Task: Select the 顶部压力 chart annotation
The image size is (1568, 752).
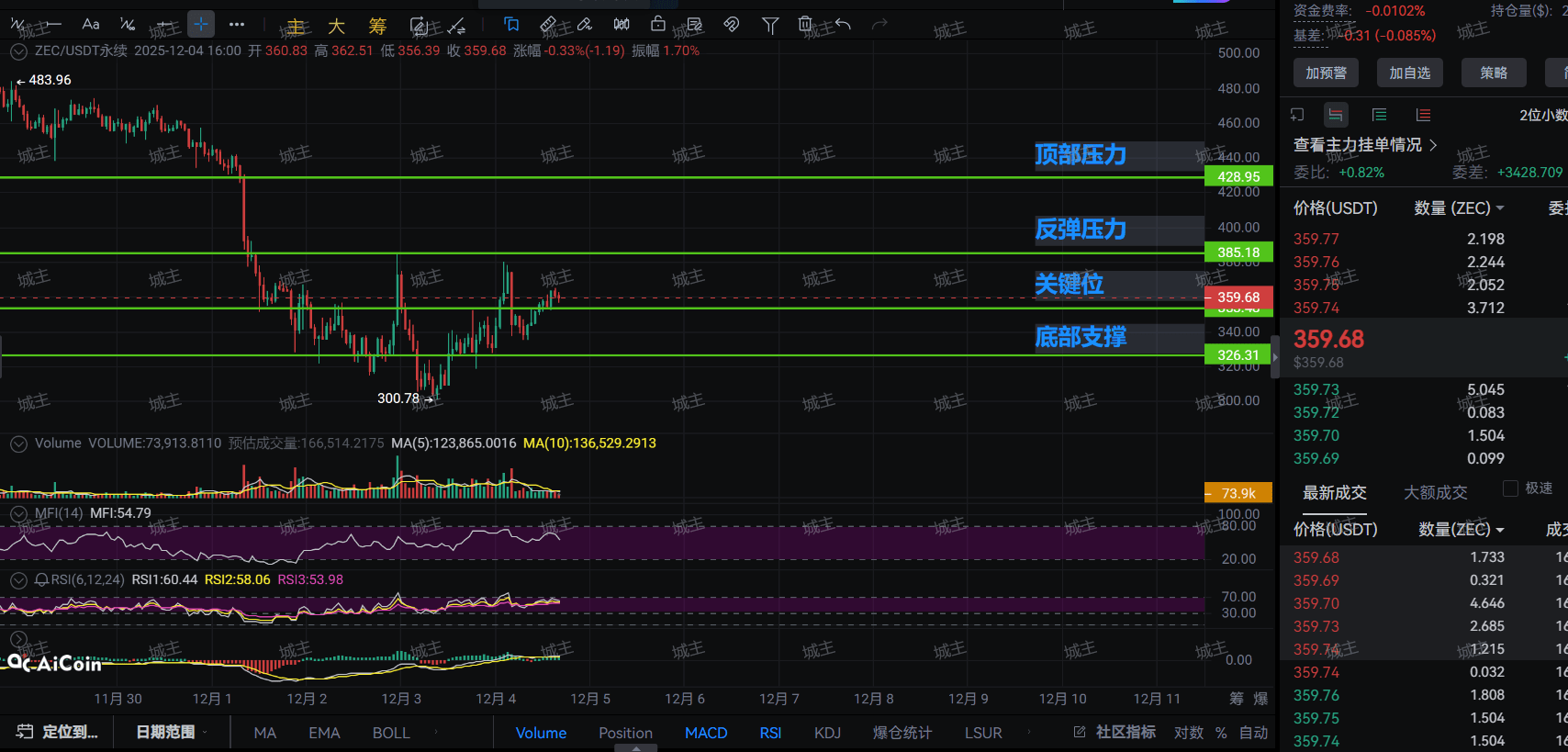Action: [x=1081, y=154]
